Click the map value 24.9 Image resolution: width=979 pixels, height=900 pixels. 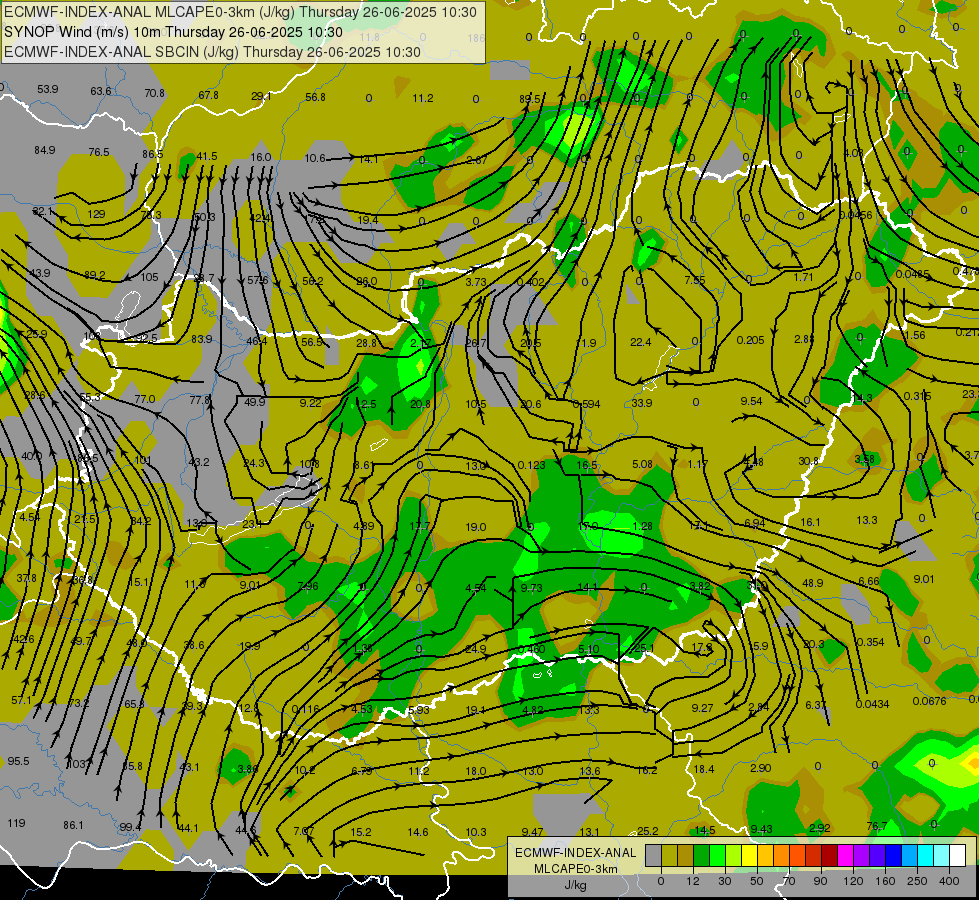tap(476, 650)
